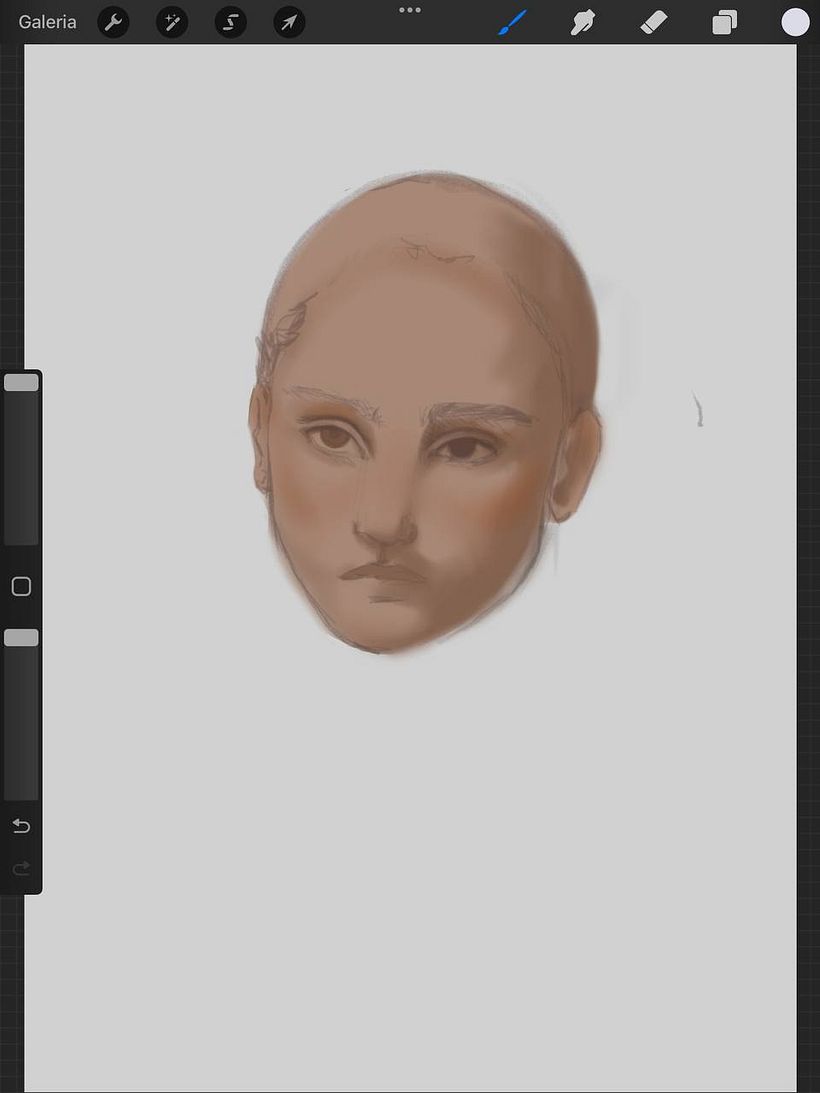Tap the square modify button in sidebar

[21, 587]
